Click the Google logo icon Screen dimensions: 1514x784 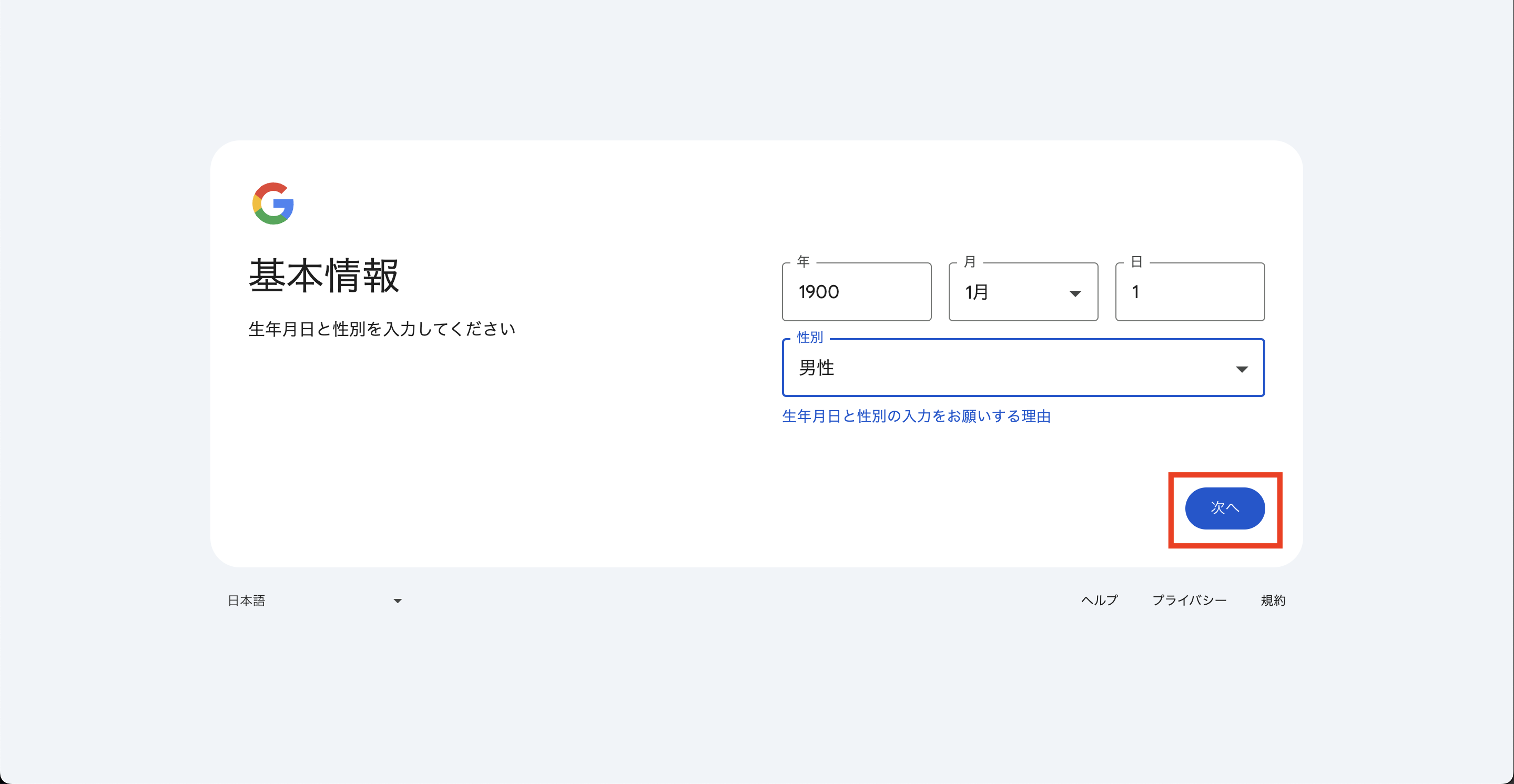[x=273, y=203]
